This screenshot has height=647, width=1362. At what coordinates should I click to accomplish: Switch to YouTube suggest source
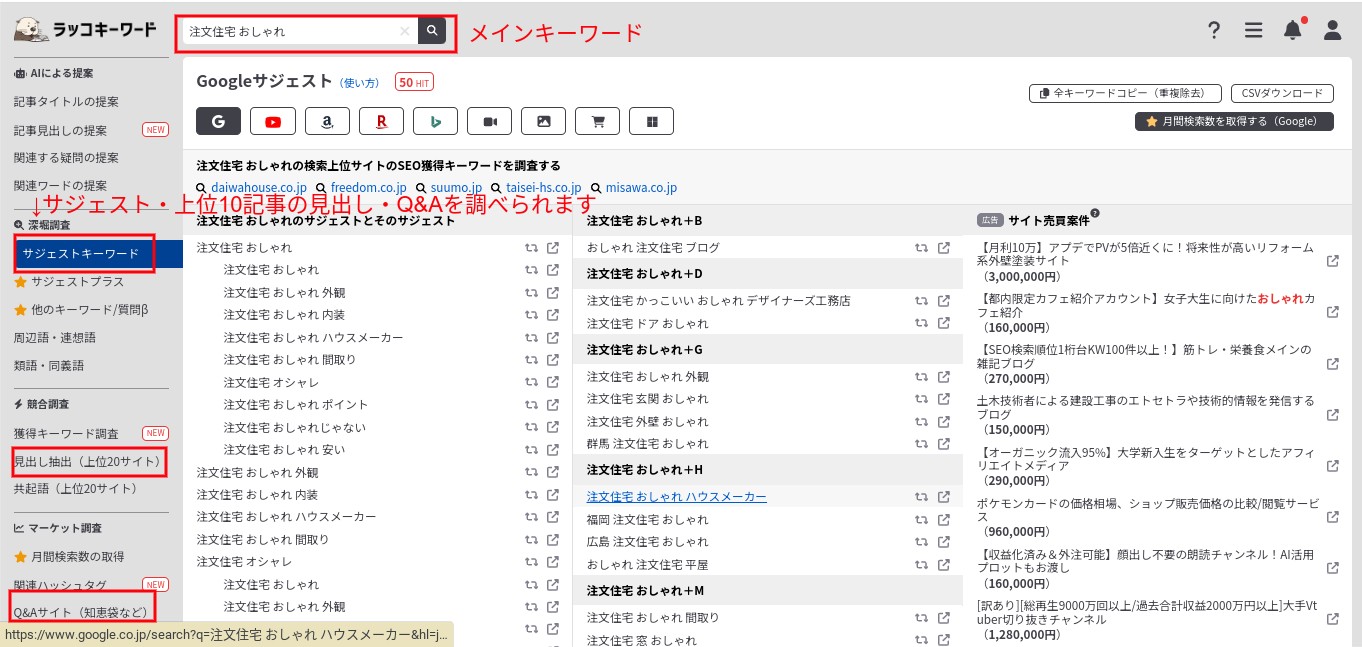point(273,121)
